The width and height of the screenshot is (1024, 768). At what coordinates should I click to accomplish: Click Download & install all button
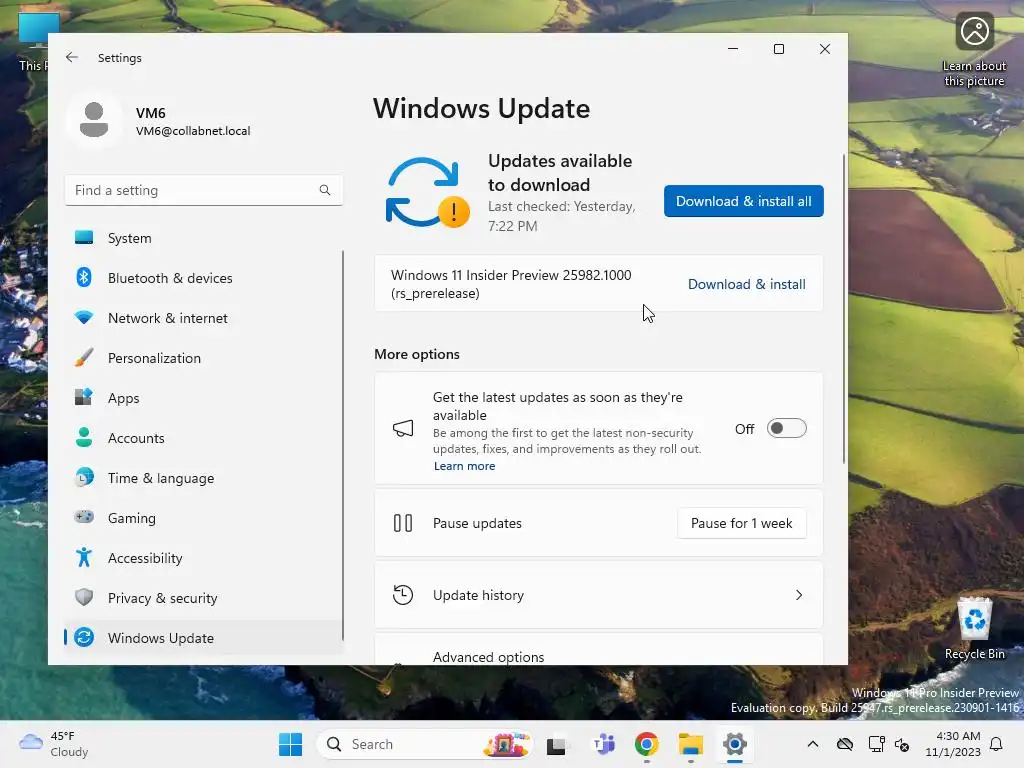(744, 201)
